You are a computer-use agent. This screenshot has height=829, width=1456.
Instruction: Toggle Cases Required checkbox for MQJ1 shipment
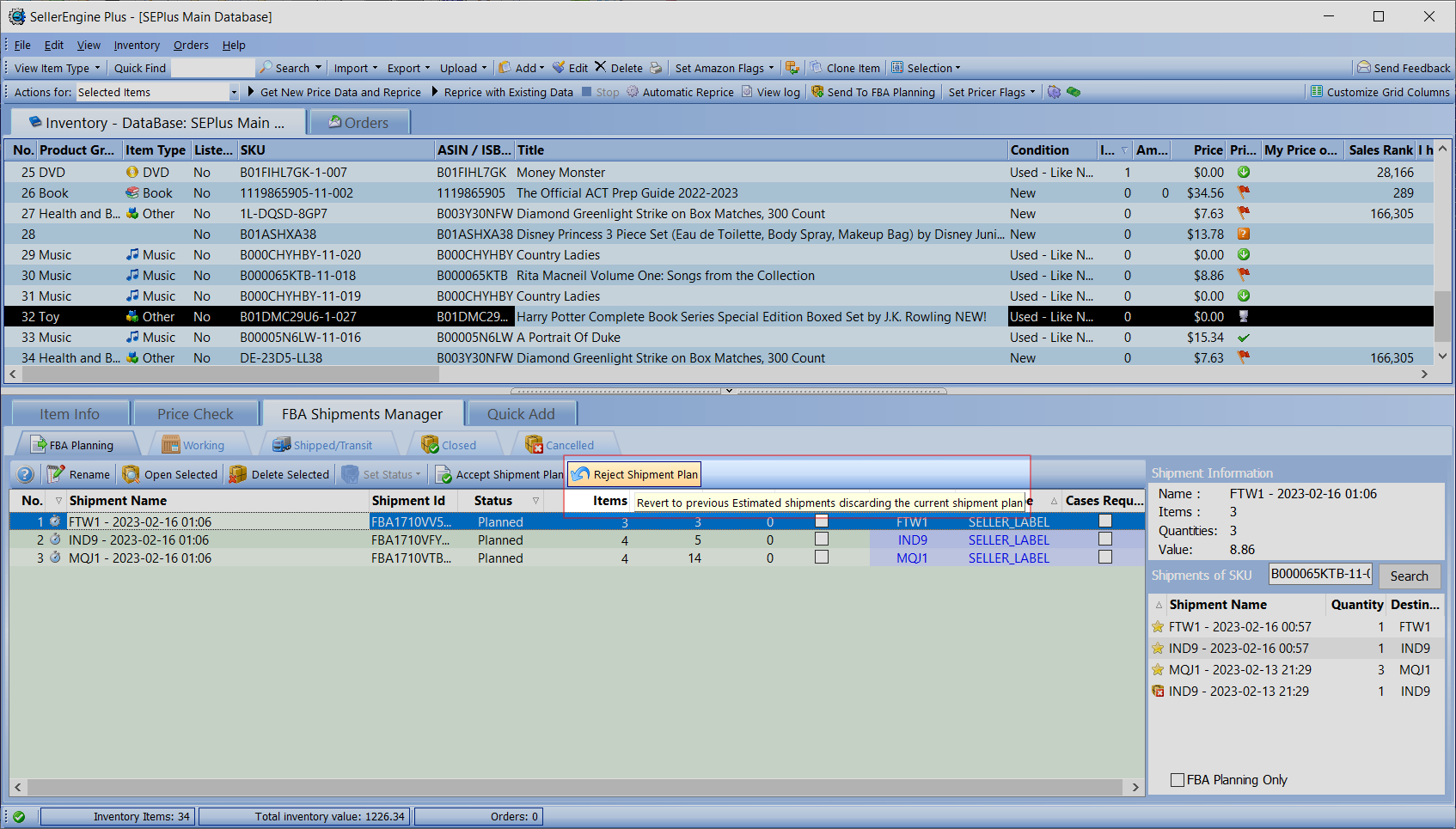pyautogui.click(x=1105, y=558)
